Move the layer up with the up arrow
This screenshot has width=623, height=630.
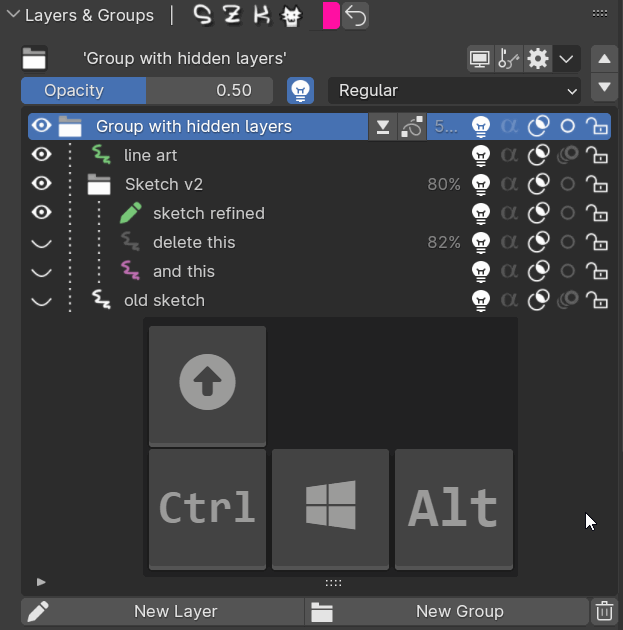click(x=604, y=59)
